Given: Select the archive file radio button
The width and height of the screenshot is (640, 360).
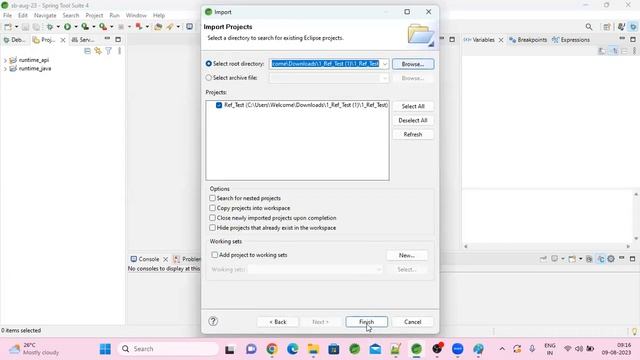Looking at the screenshot, I should 209,78.
